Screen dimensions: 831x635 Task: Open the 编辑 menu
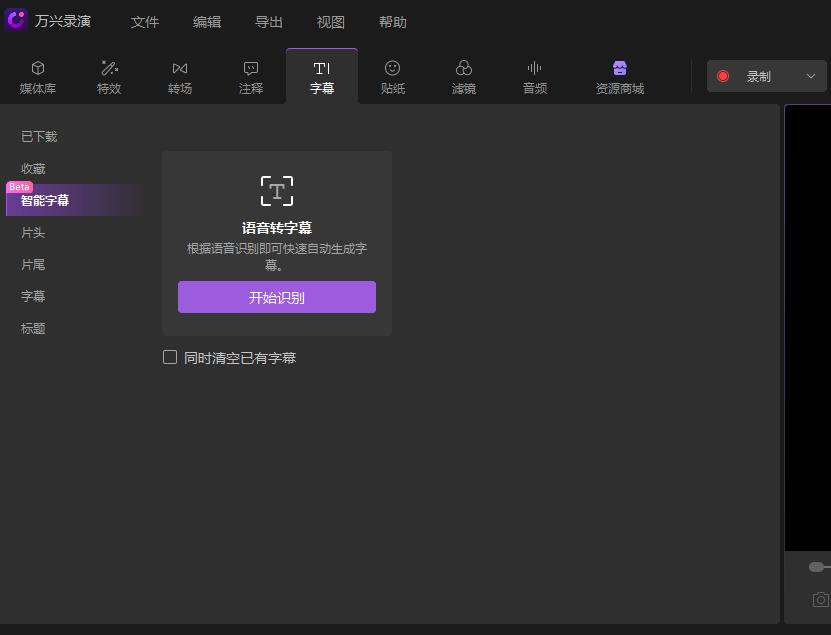tap(207, 22)
